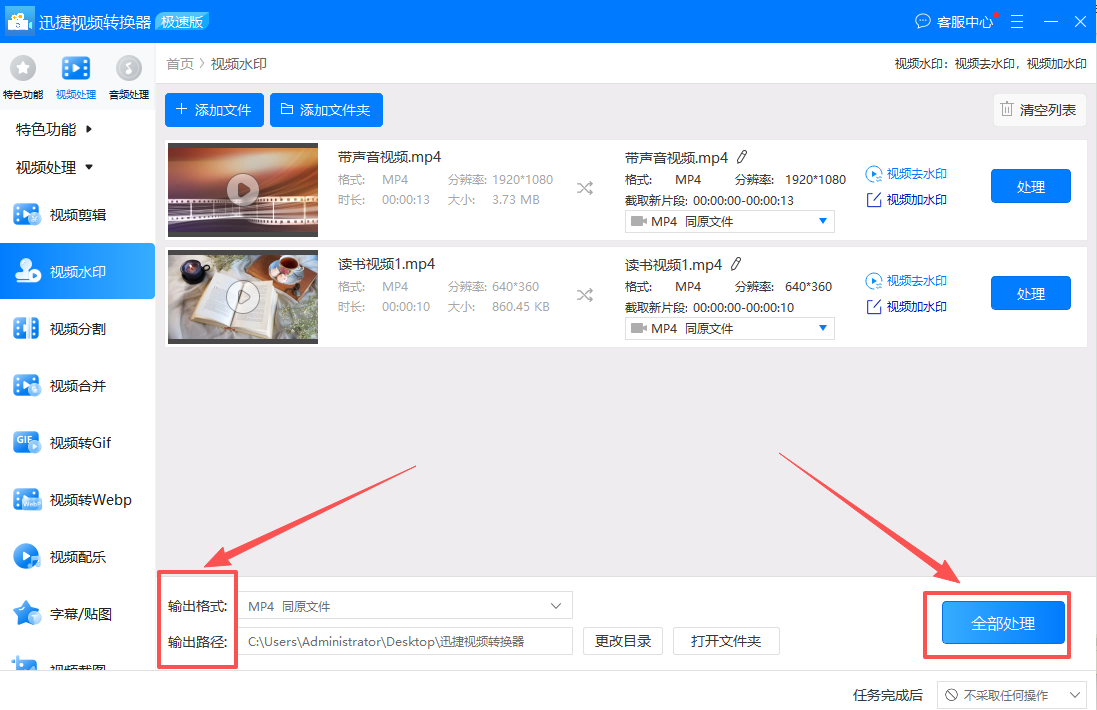The width and height of the screenshot is (1097, 710).
Task: Open the 不采取任何操作 task completion dropdown
Action: (1015, 694)
